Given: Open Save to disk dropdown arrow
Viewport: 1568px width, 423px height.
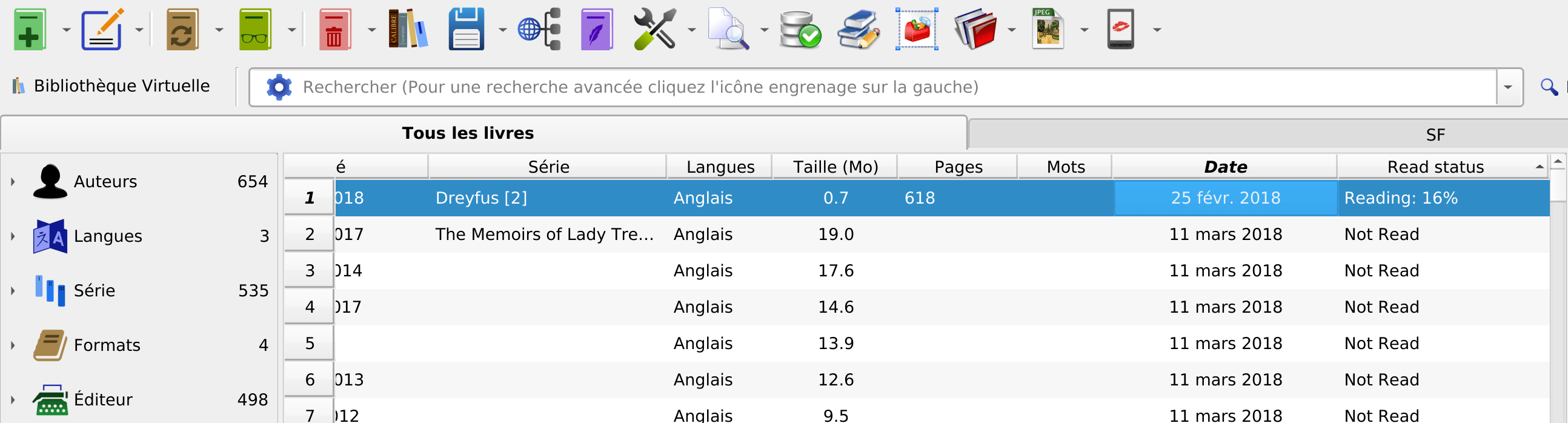Looking at the screenshot, I should [503, 29].
